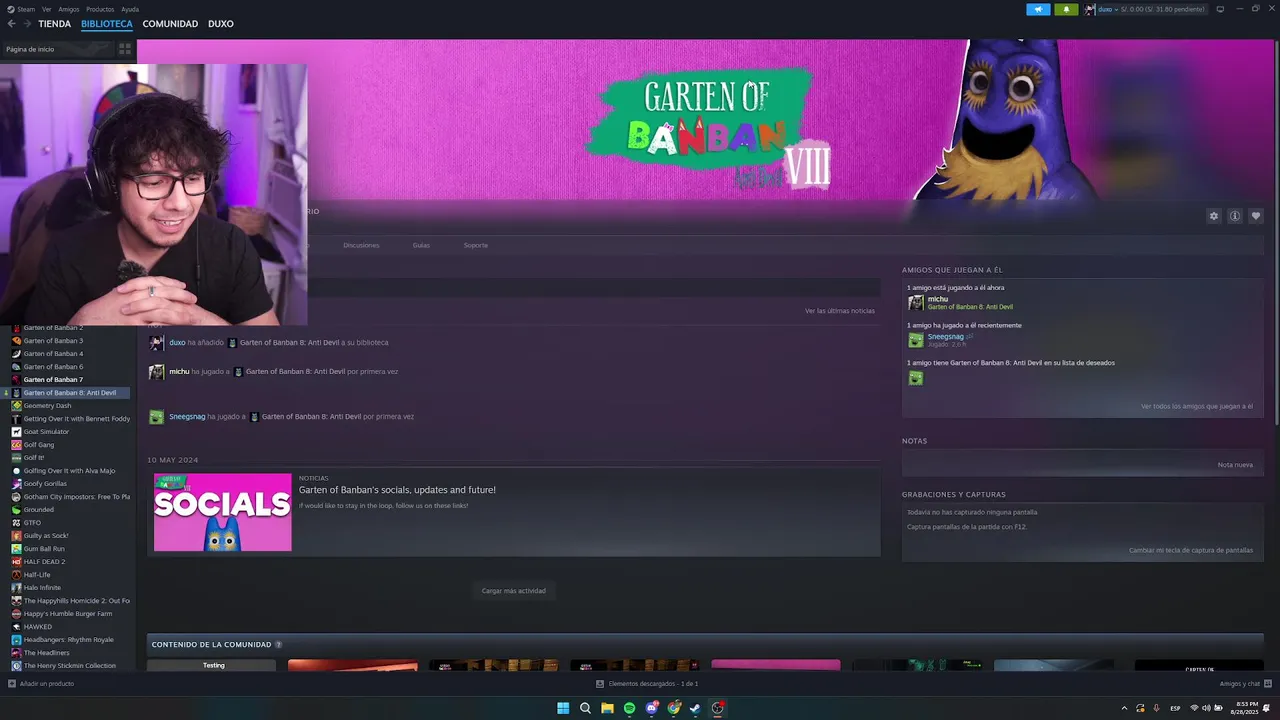Open the Sneegsnag name link in activity feed
This screenshot has height=720, width=1280.
[187, 417]
